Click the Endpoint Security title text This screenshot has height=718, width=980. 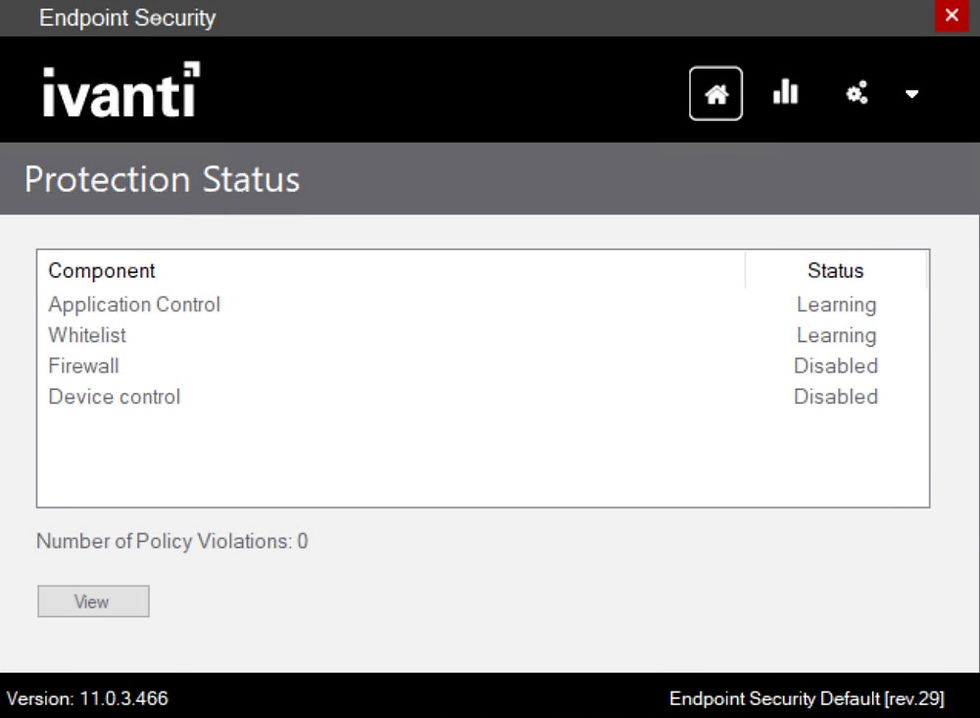128,17
